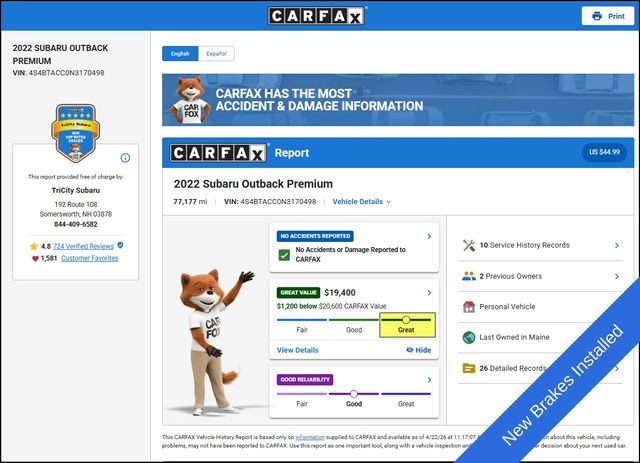Click the gold star rating icon
This screenshot has width=640, height=463.
pos(34,246)
